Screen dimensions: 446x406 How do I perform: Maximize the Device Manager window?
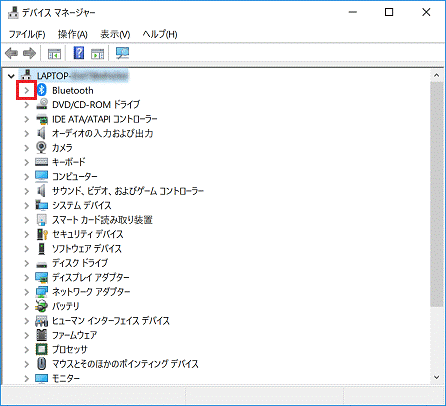coord(389,12)
